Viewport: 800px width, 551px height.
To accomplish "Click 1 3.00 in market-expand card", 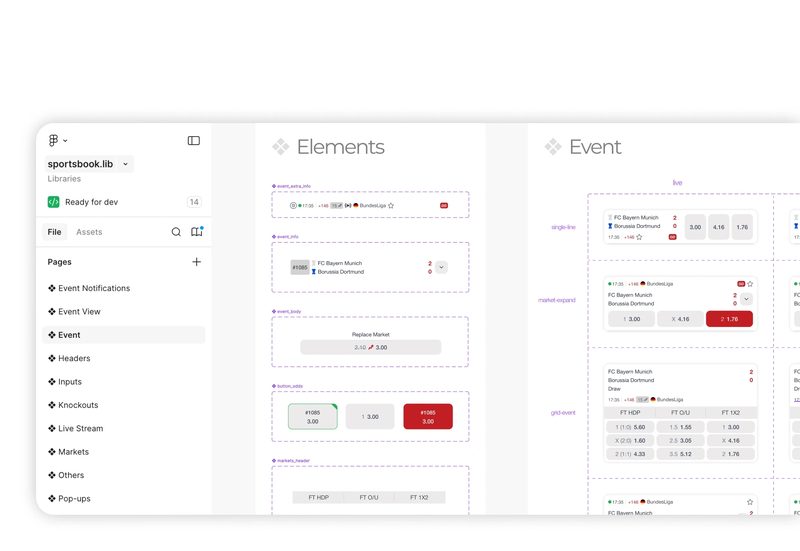I will click(632, 319).
